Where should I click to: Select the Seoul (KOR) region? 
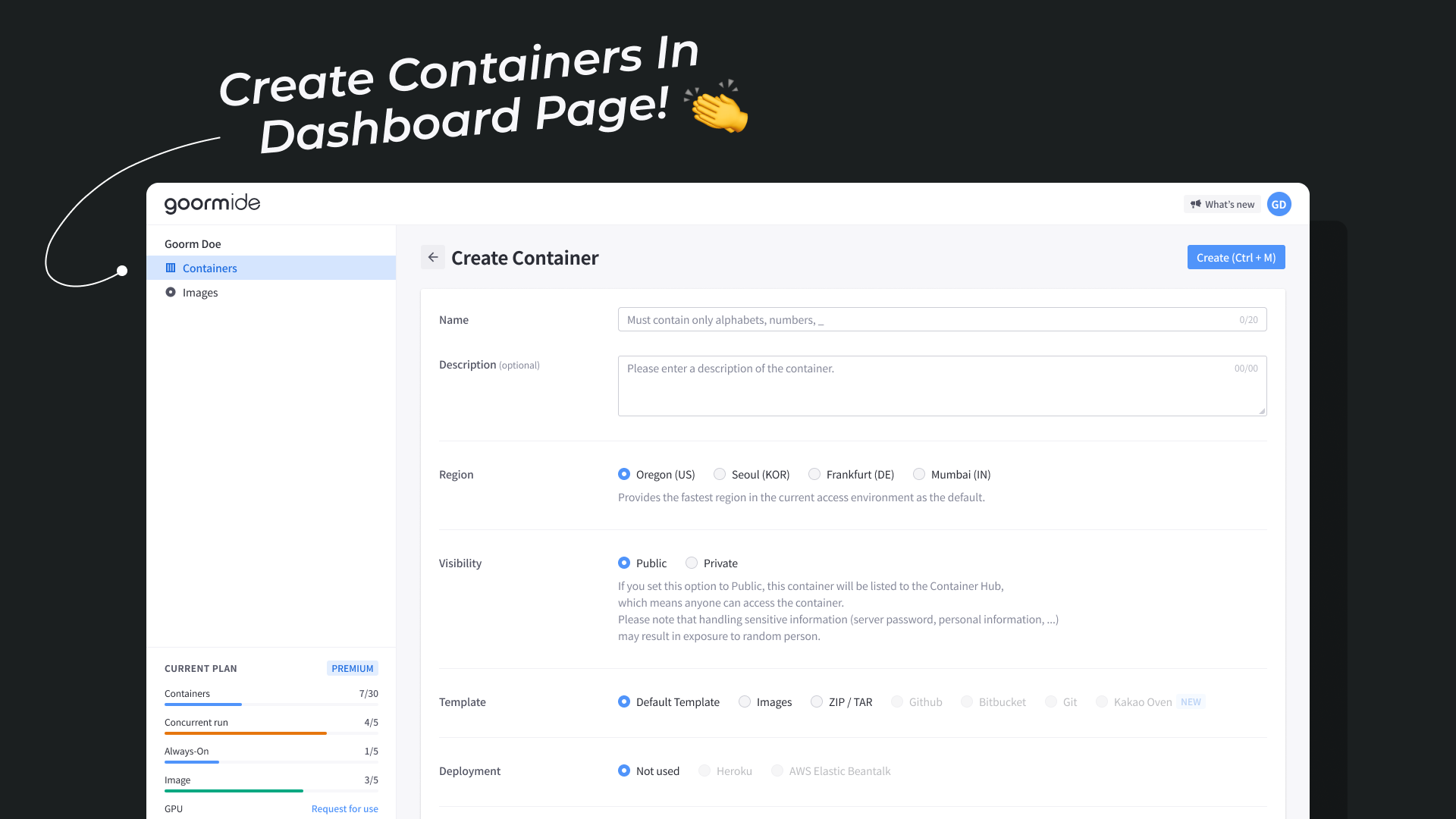[752, 474]
